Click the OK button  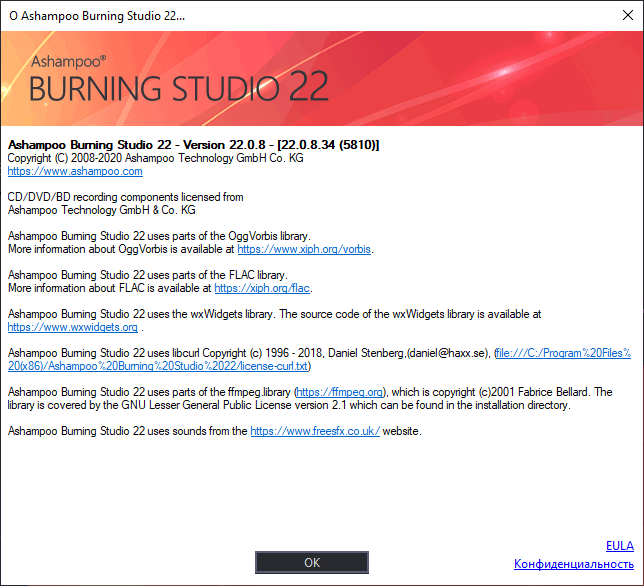pos(312,562)
